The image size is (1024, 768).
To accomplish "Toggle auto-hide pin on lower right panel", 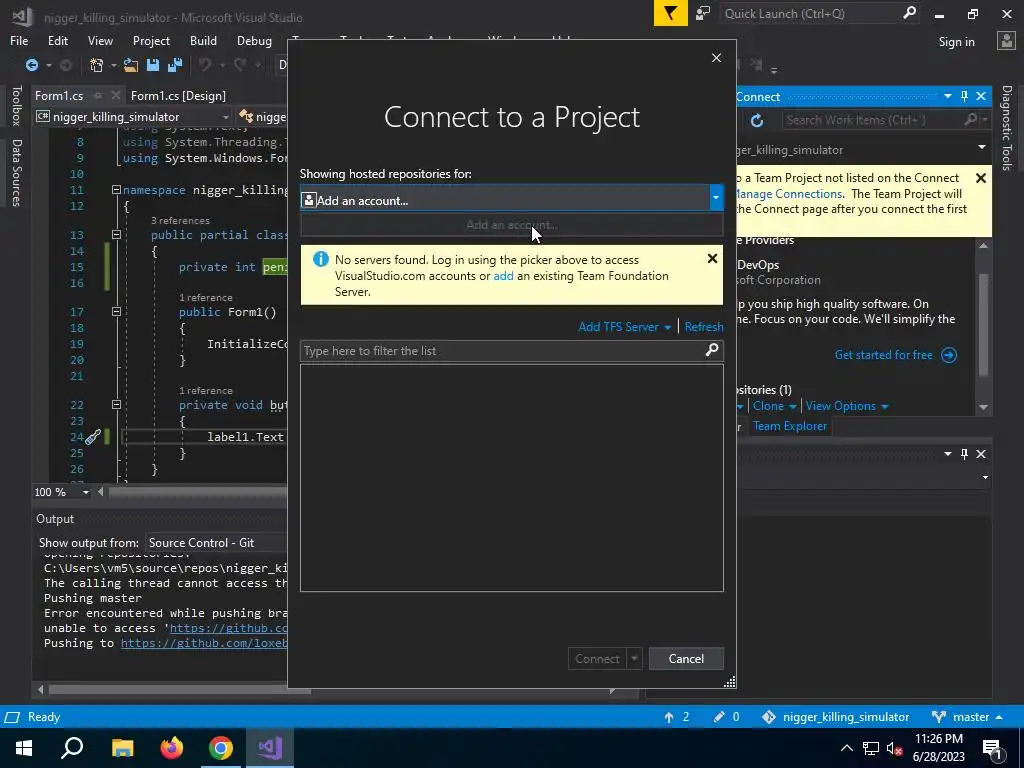I will [x=964, y=454].
